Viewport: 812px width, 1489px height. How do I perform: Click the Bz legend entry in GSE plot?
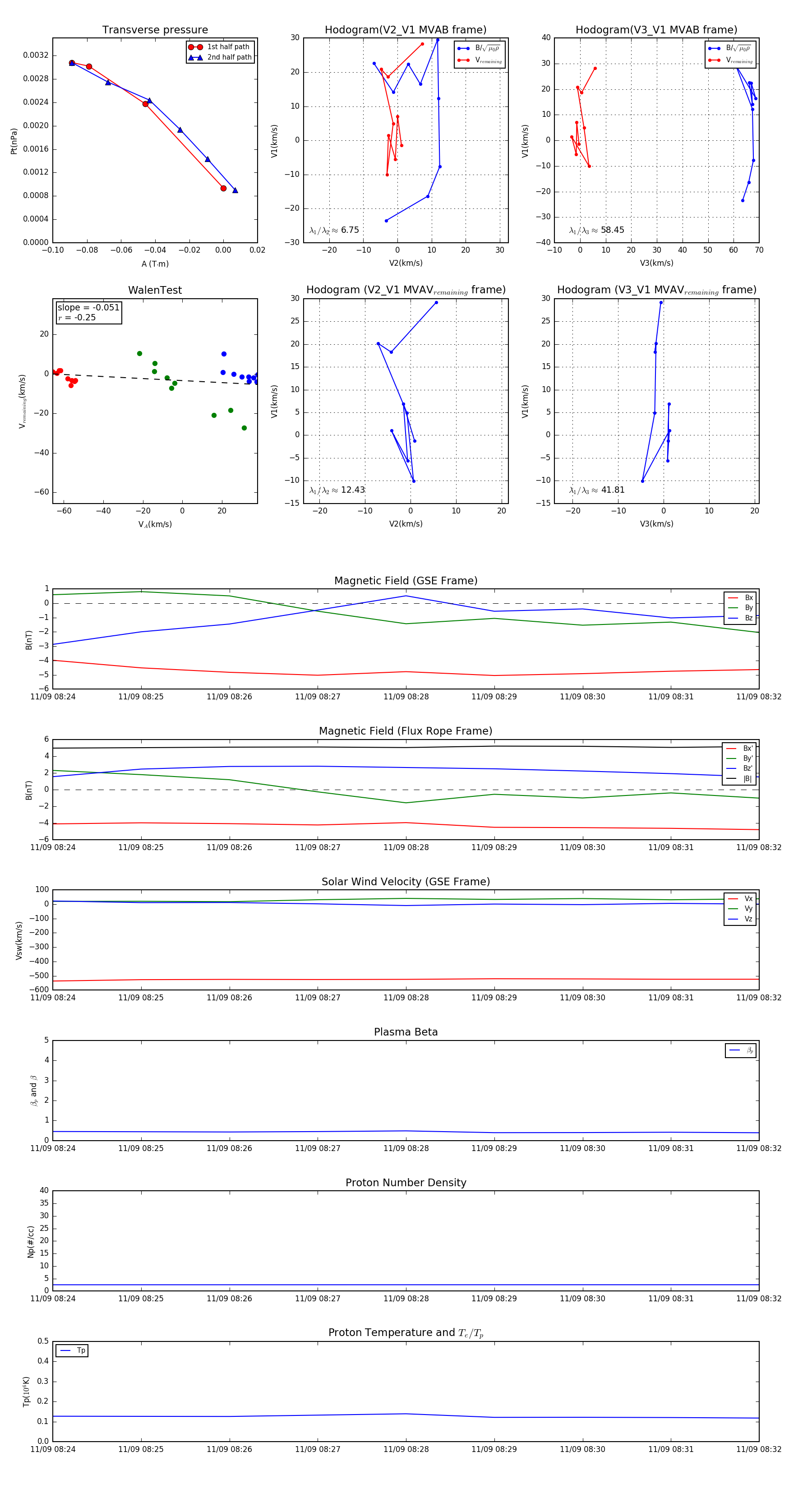coord(740,618)
